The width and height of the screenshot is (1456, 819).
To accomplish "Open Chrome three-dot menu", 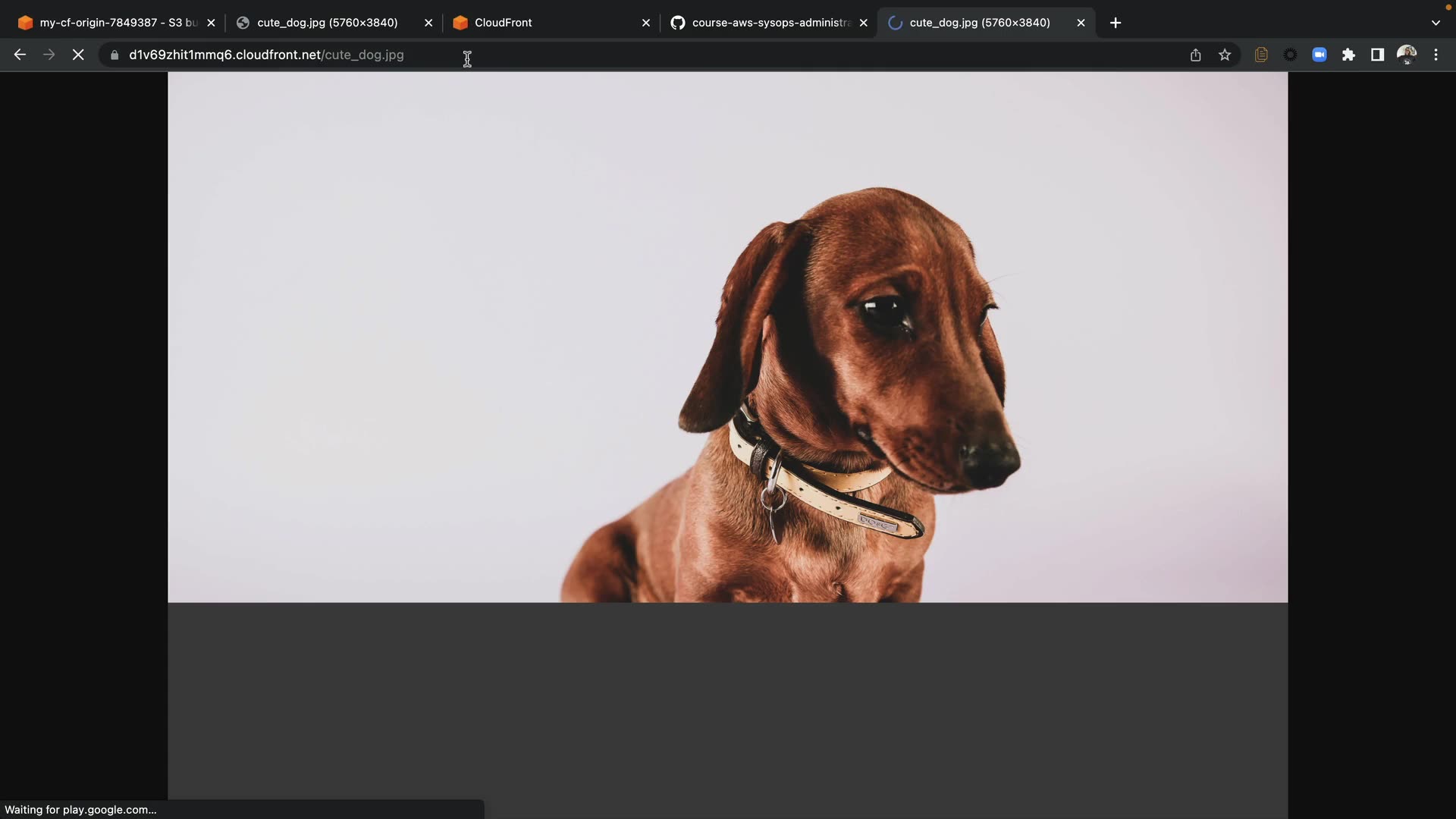I will tap(1436, 55).
